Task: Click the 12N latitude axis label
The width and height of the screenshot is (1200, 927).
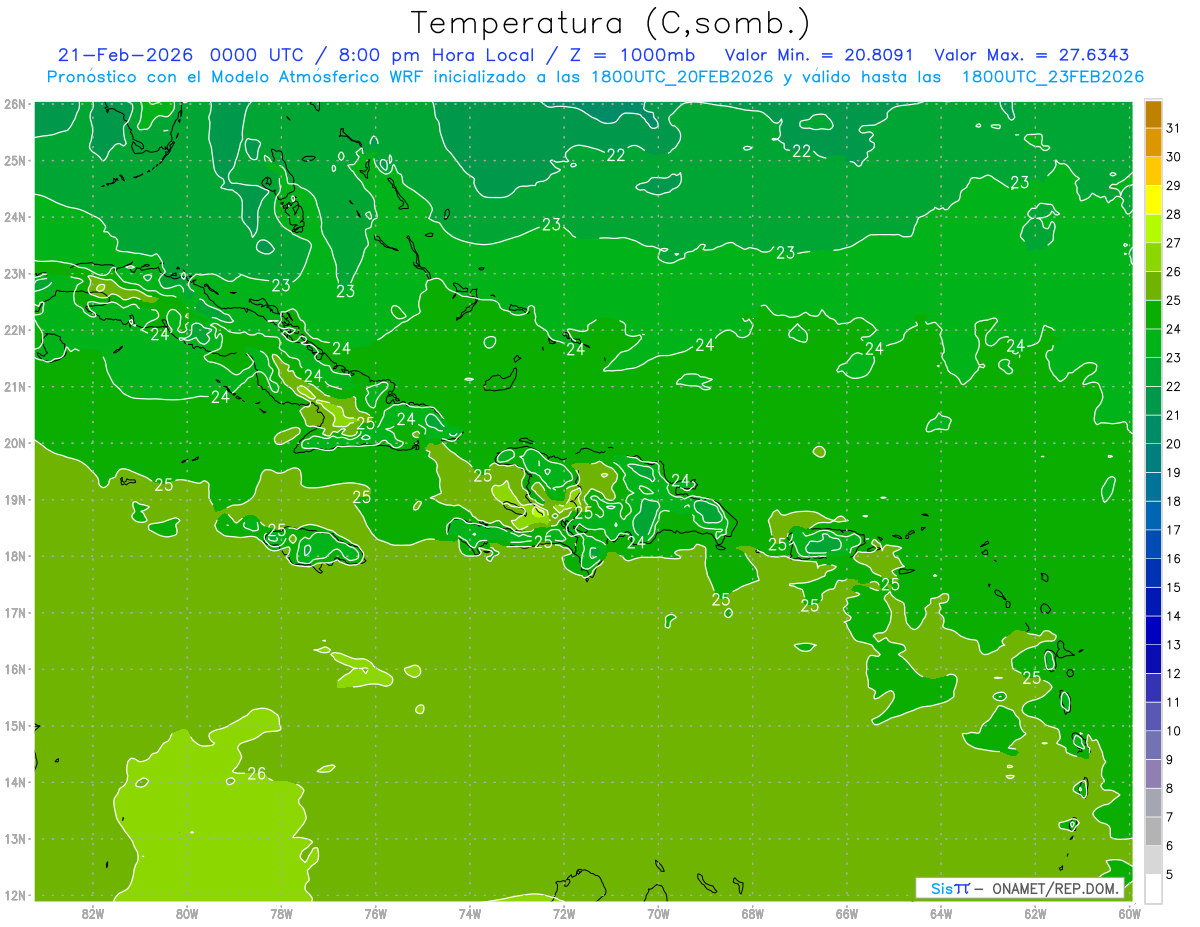Action: click(x=14, y=895)
